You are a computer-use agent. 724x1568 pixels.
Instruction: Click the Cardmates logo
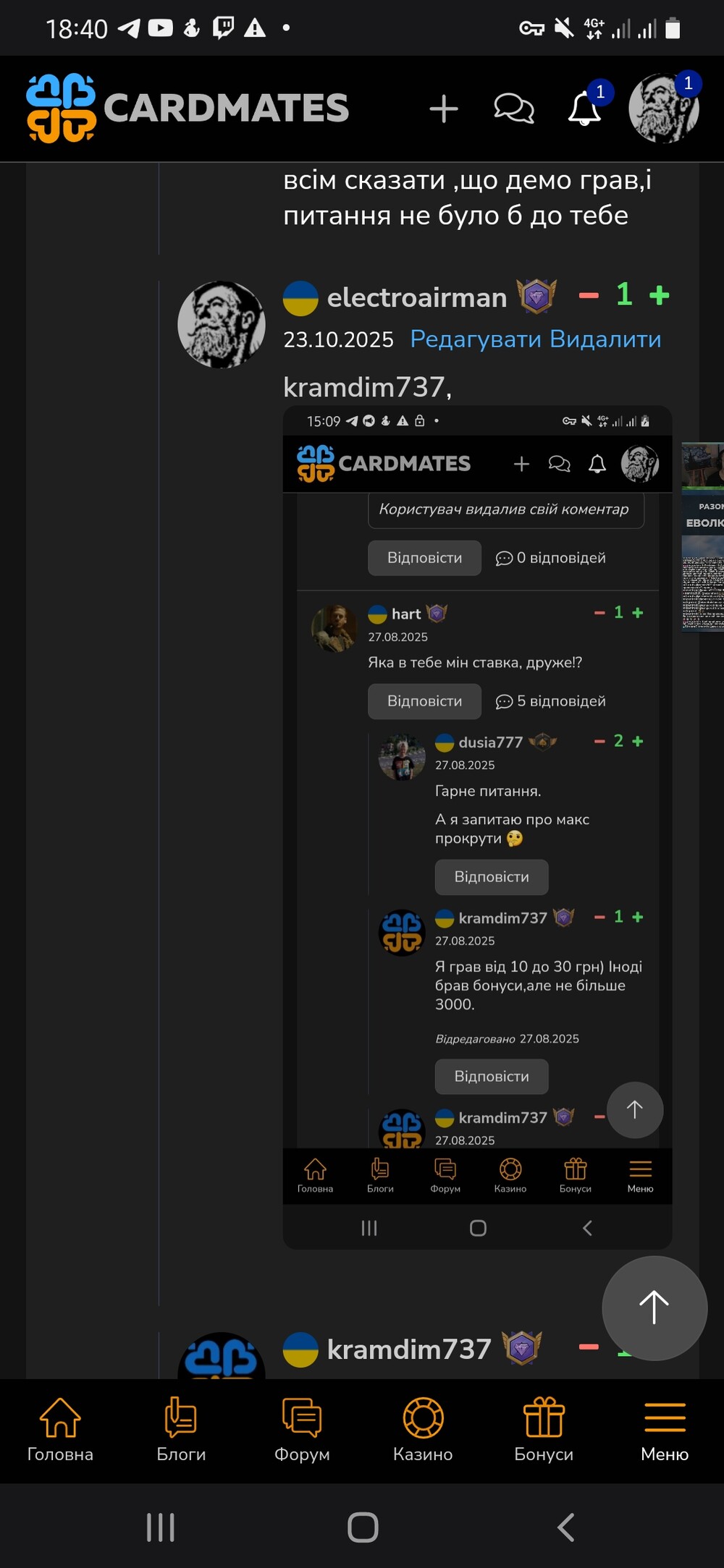point(188,109)
